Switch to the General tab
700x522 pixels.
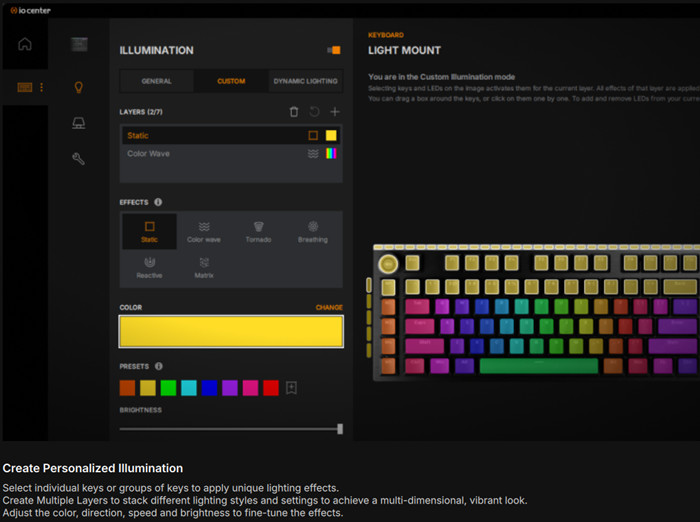tap(156, 81)
